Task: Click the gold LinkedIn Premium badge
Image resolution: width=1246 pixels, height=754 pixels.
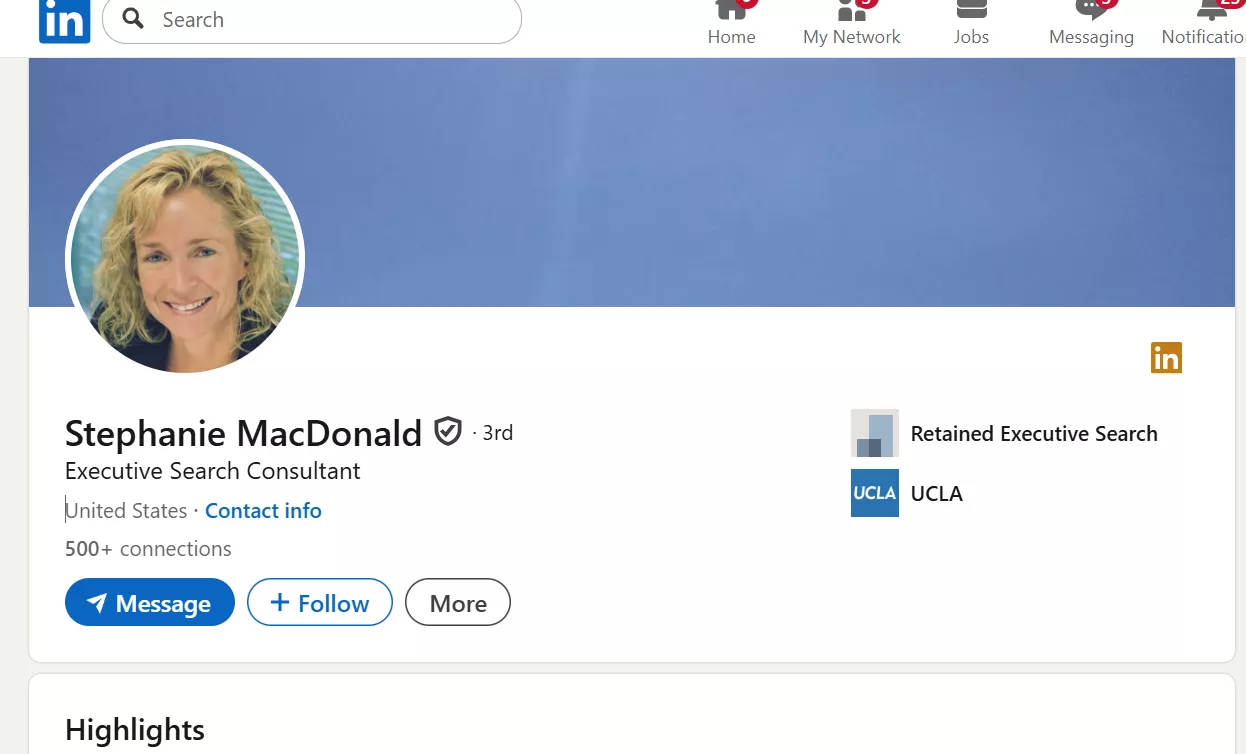Action: coord(1166,357)
